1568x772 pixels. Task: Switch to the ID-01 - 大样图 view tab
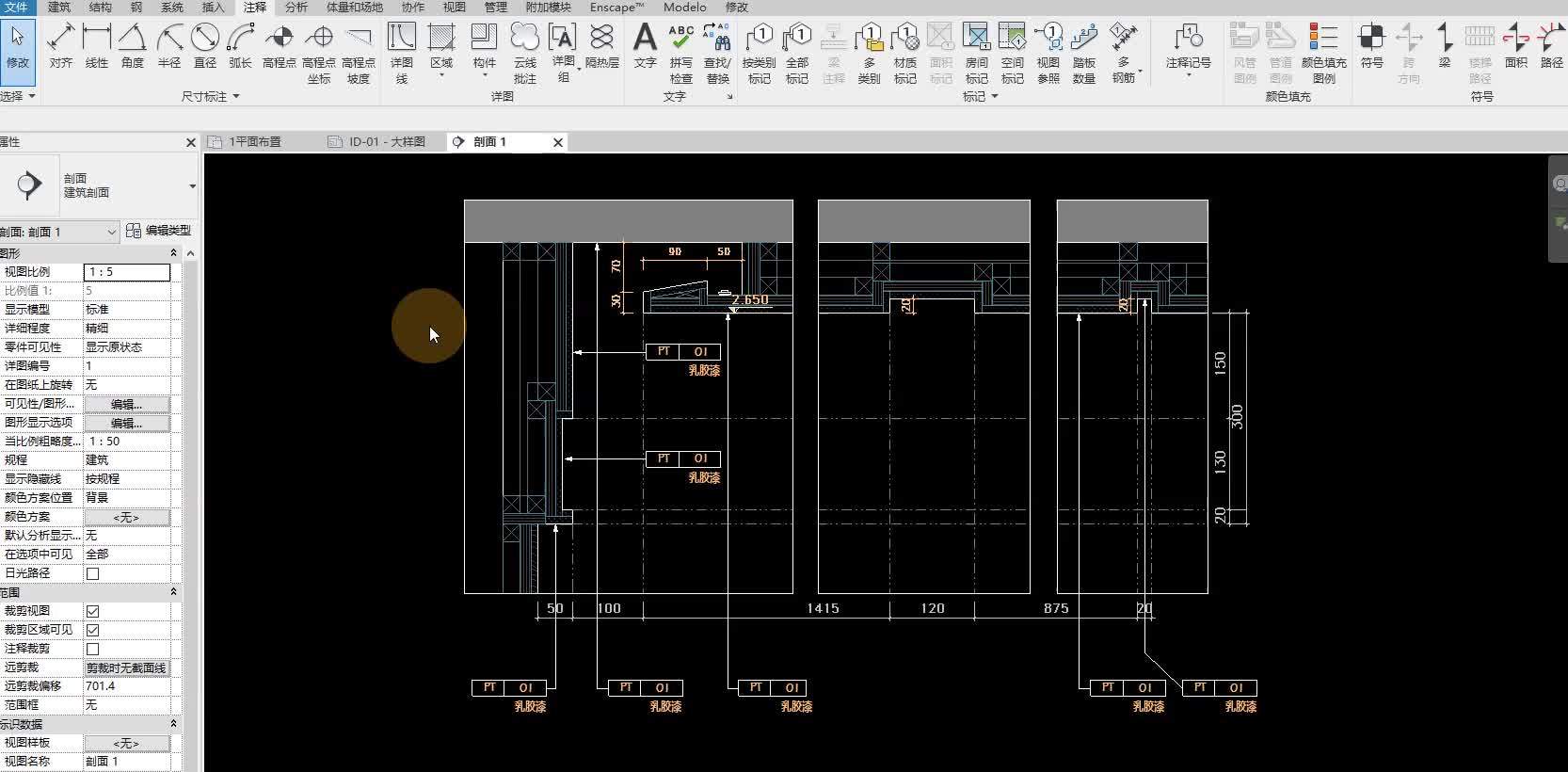[x=387, y=141]
